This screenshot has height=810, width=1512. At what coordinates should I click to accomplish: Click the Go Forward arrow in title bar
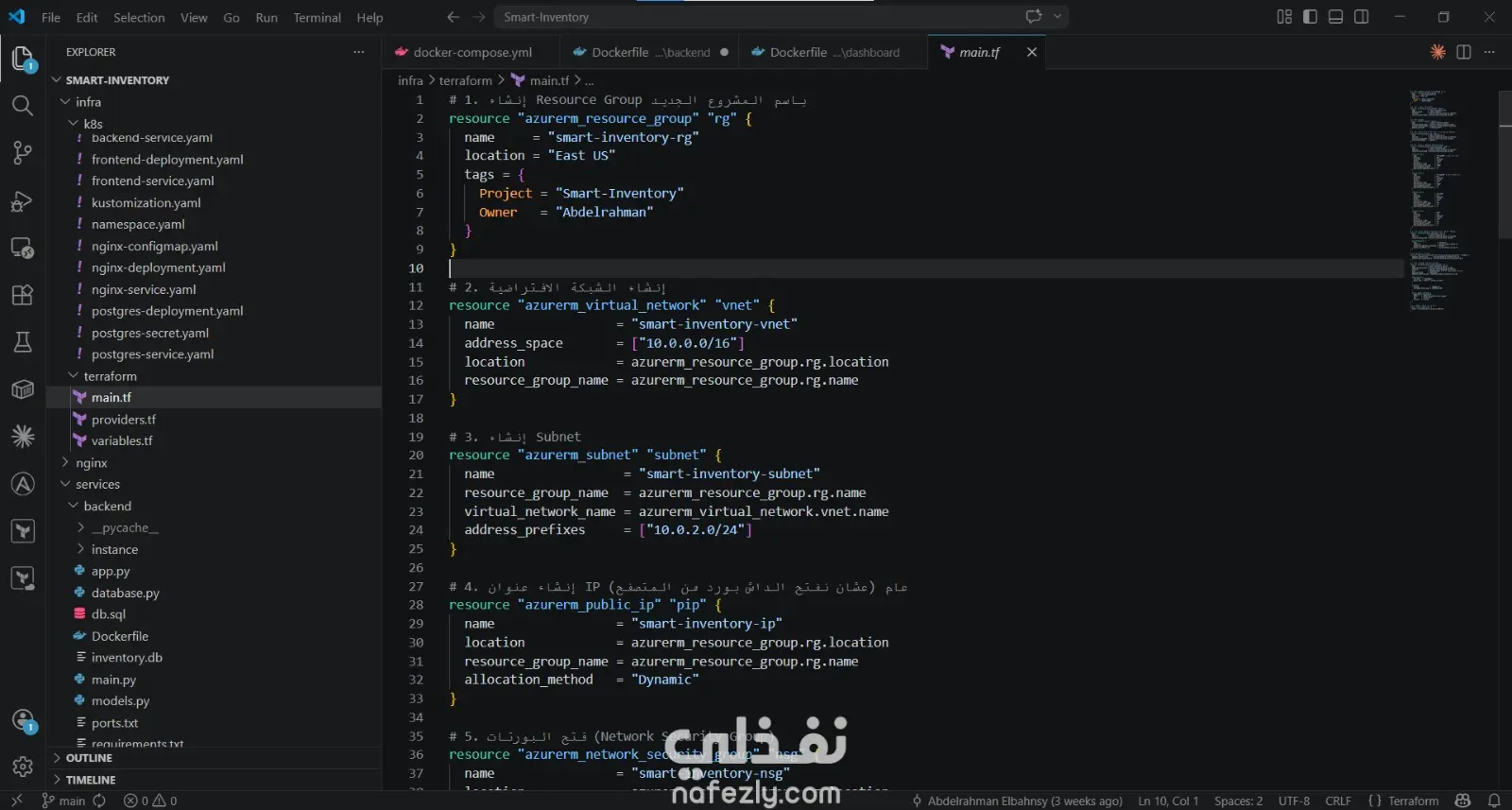tap(479, 17)
